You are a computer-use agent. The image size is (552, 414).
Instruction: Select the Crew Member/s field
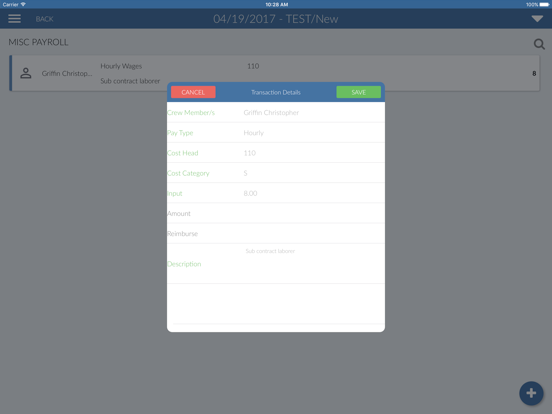(x=276, y=113)
